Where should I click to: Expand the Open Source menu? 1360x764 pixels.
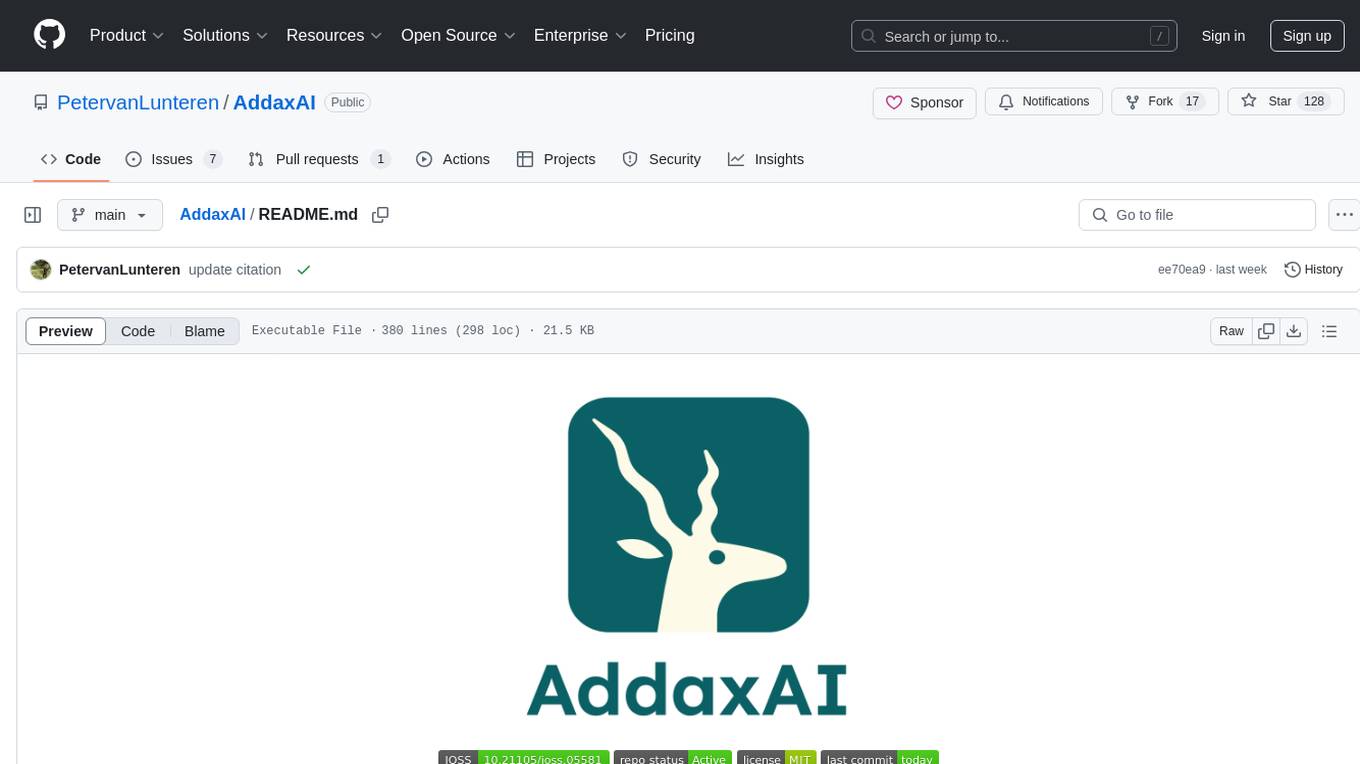click(458, 35)
